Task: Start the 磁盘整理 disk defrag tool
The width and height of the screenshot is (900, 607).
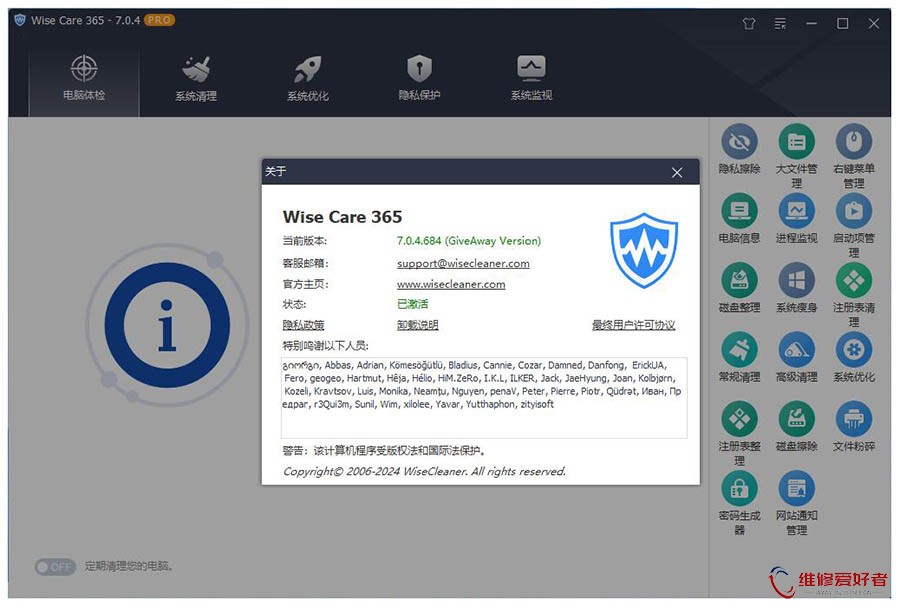Action: 739,287
